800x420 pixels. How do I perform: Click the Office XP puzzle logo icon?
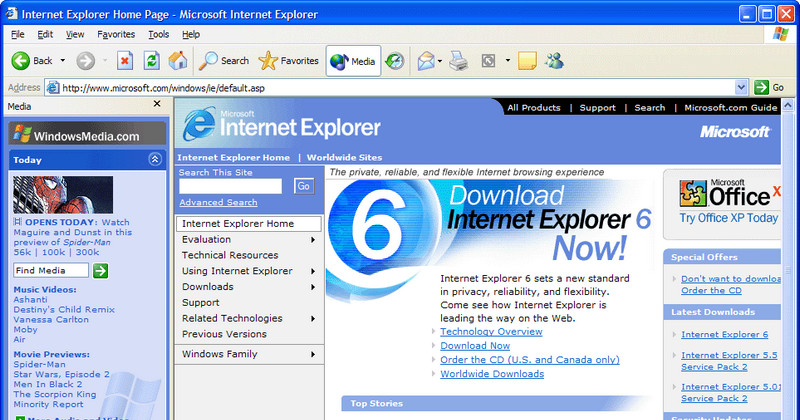(693, 193)
